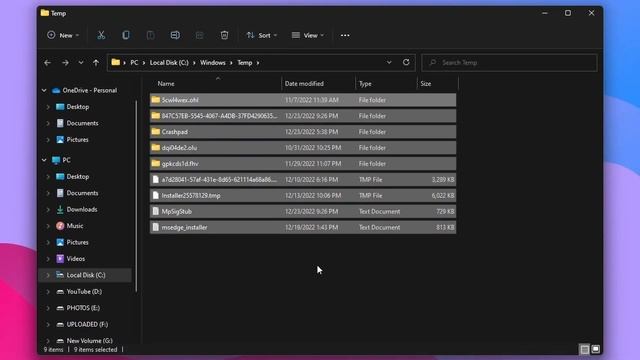Refresh the Temp folder view
640x360 pixels.
[x=406, y=62]
